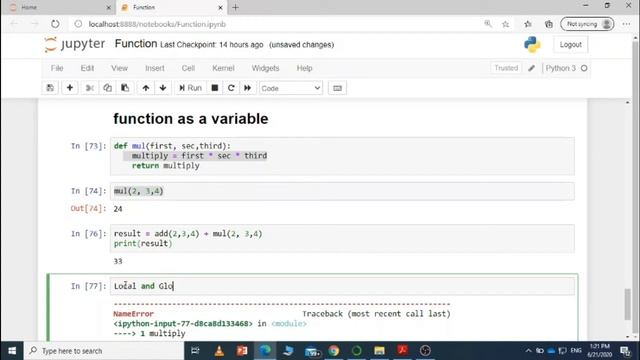The height and width of the screenshot is (360, 640).
Task: Open the Insert menu
Action: pyautogui.click(x=155, y=68)
